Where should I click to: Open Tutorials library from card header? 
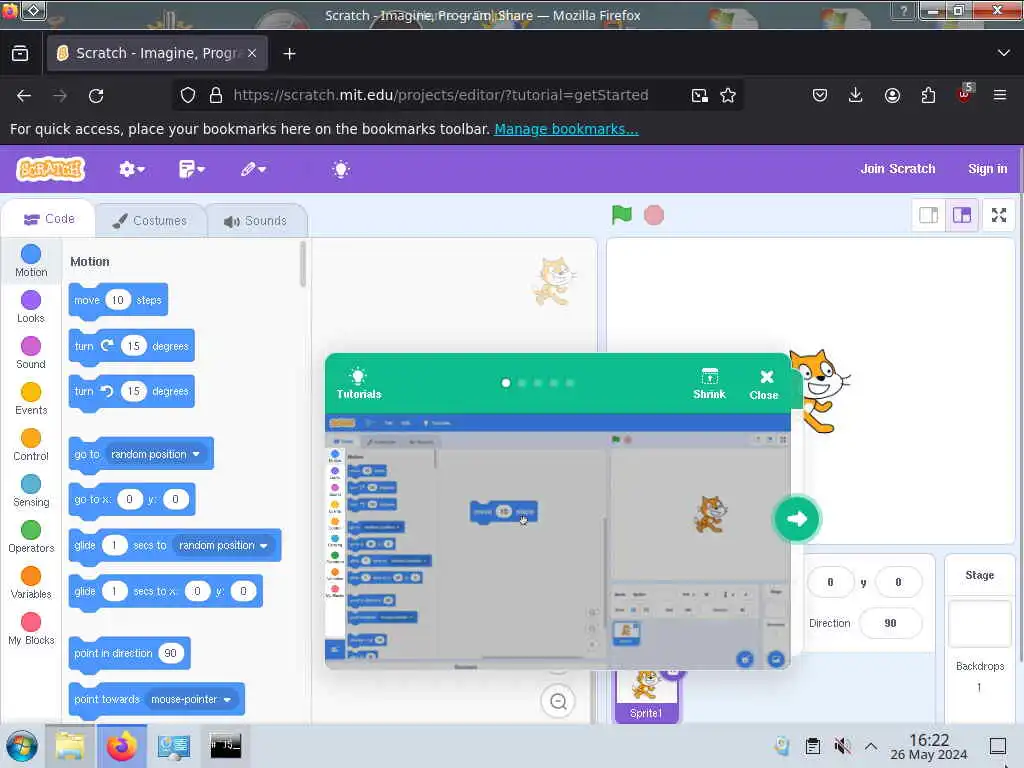tap(359, 384)
